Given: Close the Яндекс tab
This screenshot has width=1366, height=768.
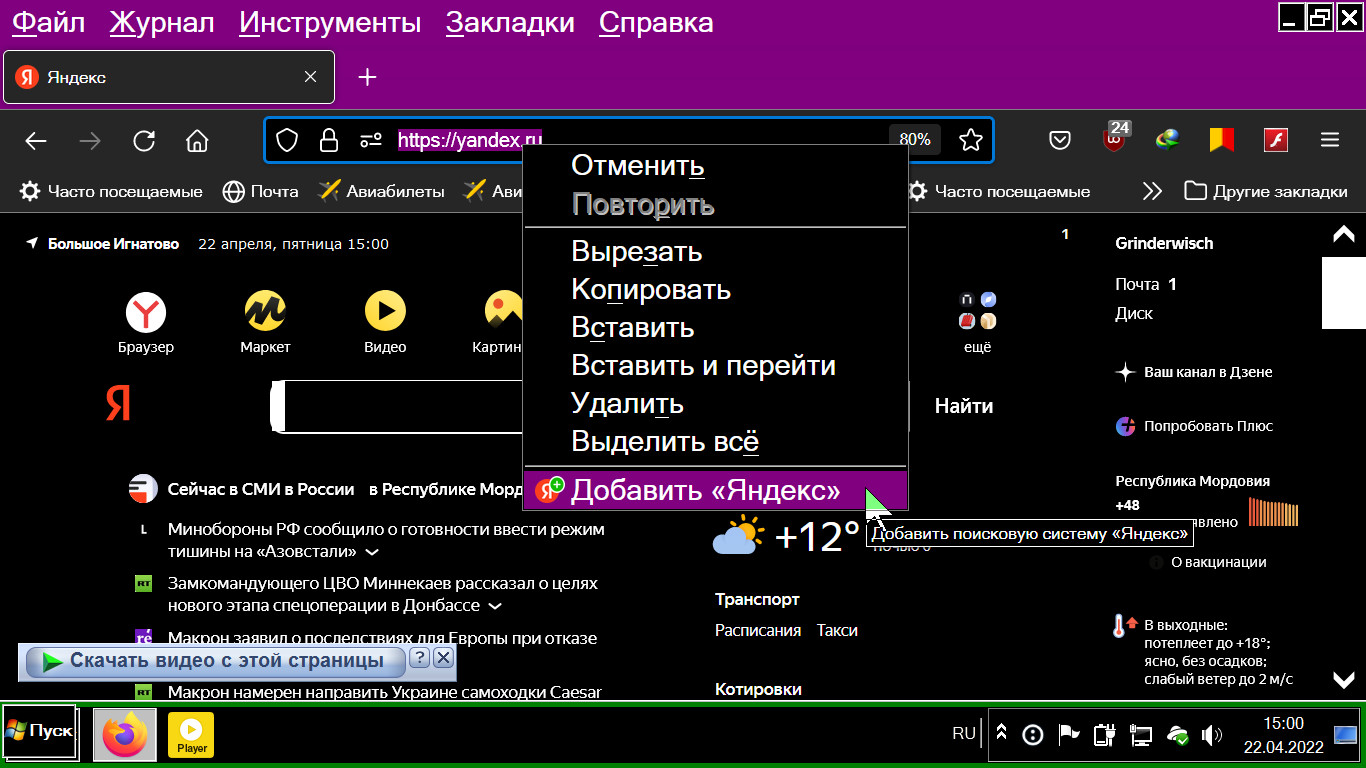Looking at the screenshot, I should [x=310, y=77].
